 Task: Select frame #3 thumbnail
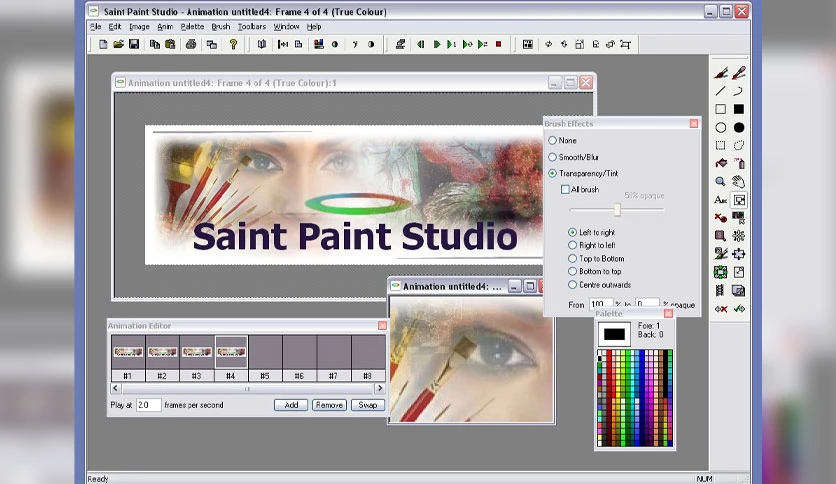tap(197, 352)
